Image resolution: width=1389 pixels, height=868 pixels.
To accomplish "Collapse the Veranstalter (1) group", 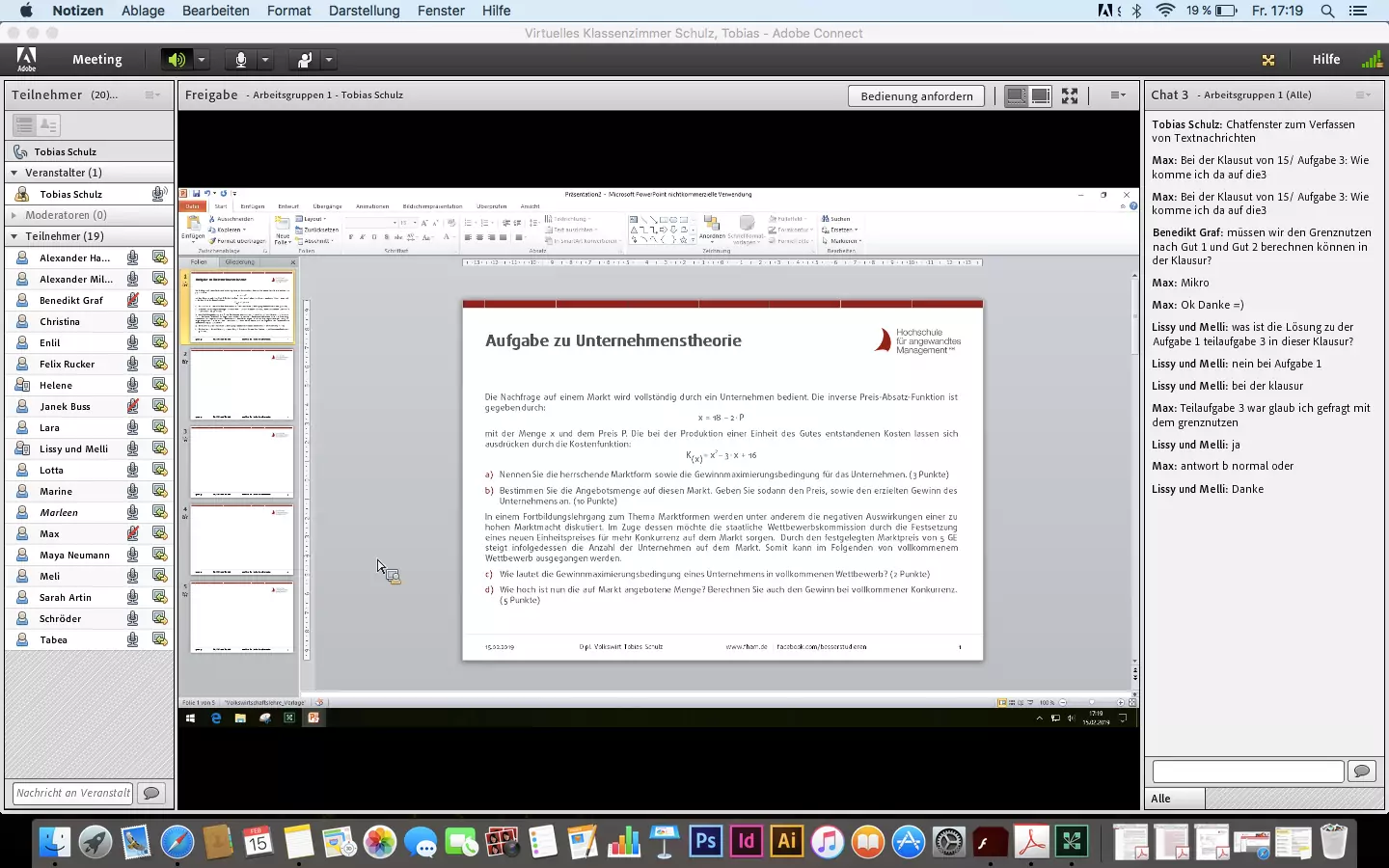I will 14,173.
